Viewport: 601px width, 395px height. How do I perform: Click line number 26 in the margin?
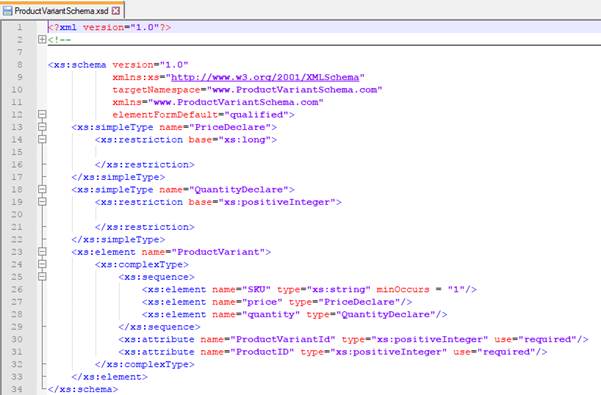[x=16, y=289]
